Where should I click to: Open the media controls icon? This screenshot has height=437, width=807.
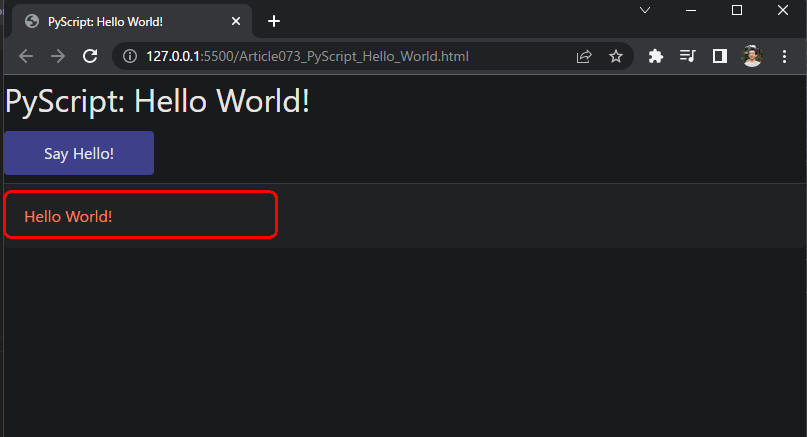[x=688, y=56]
